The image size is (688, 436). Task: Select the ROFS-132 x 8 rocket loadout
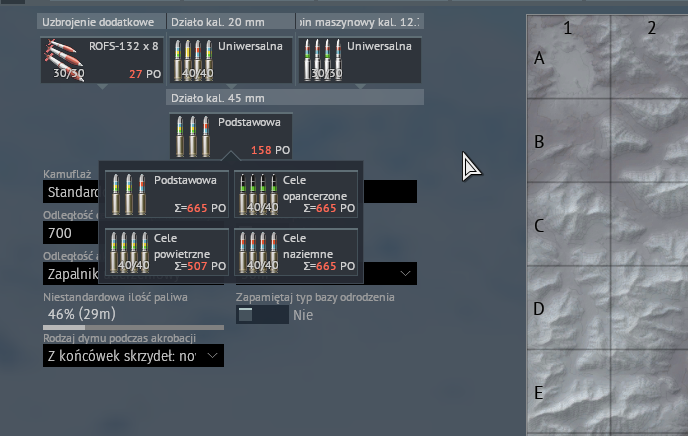pos(102,59)
